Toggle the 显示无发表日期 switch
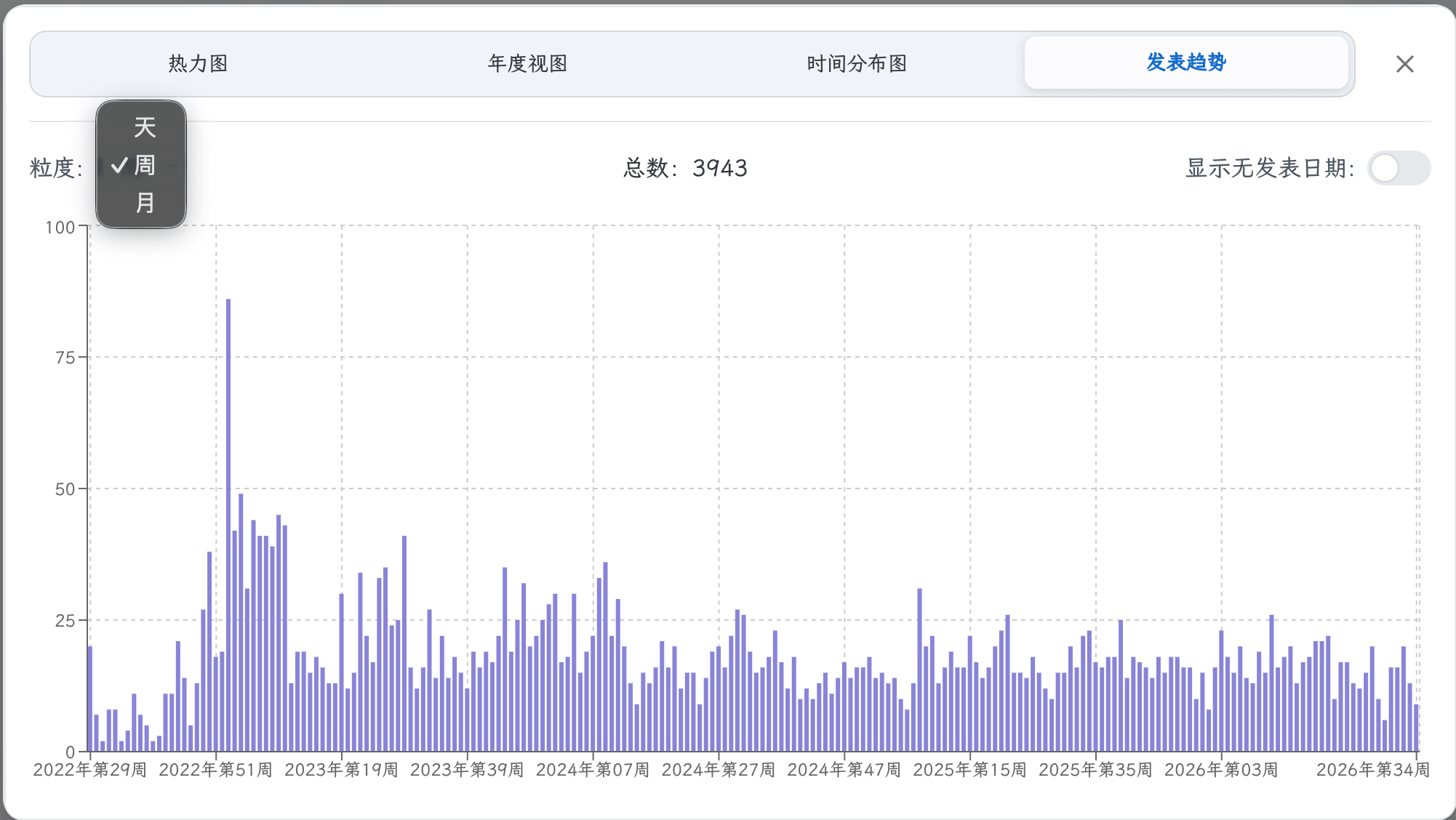Screen dimensions: 1456x820 click(1399, 168)
